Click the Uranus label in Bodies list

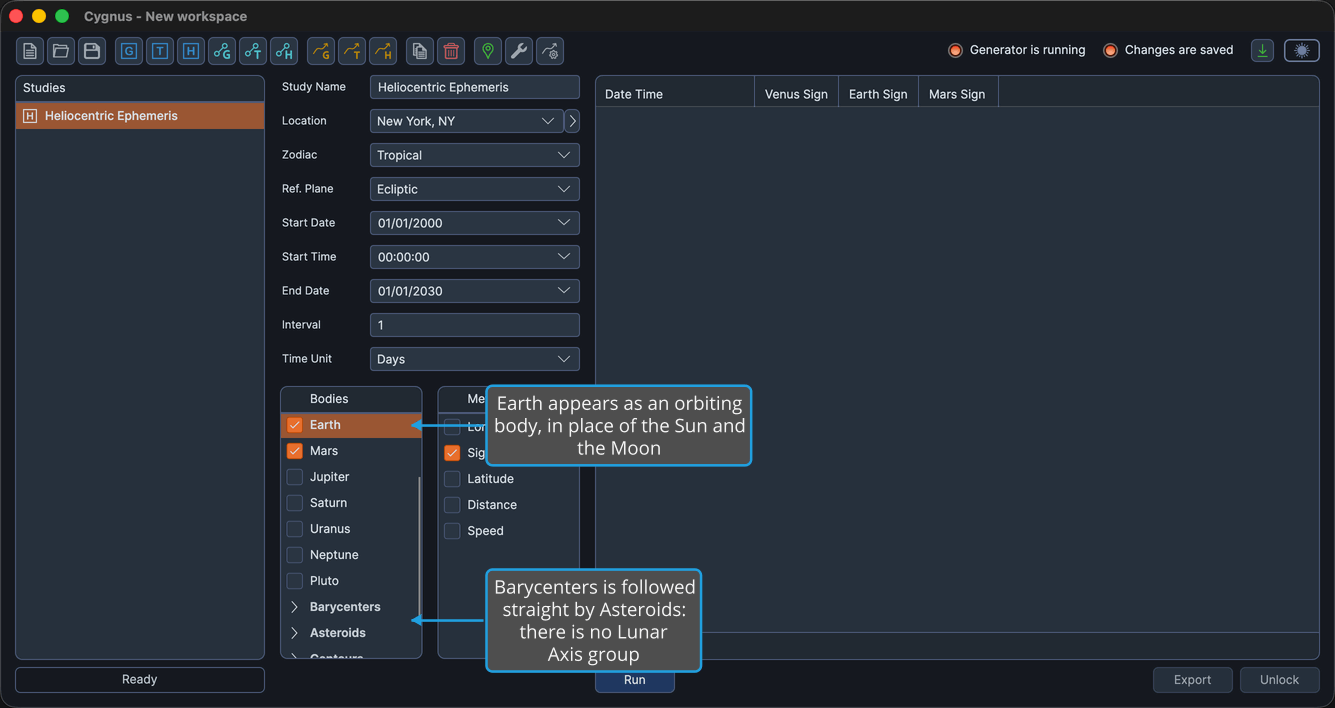coord(330,529)
